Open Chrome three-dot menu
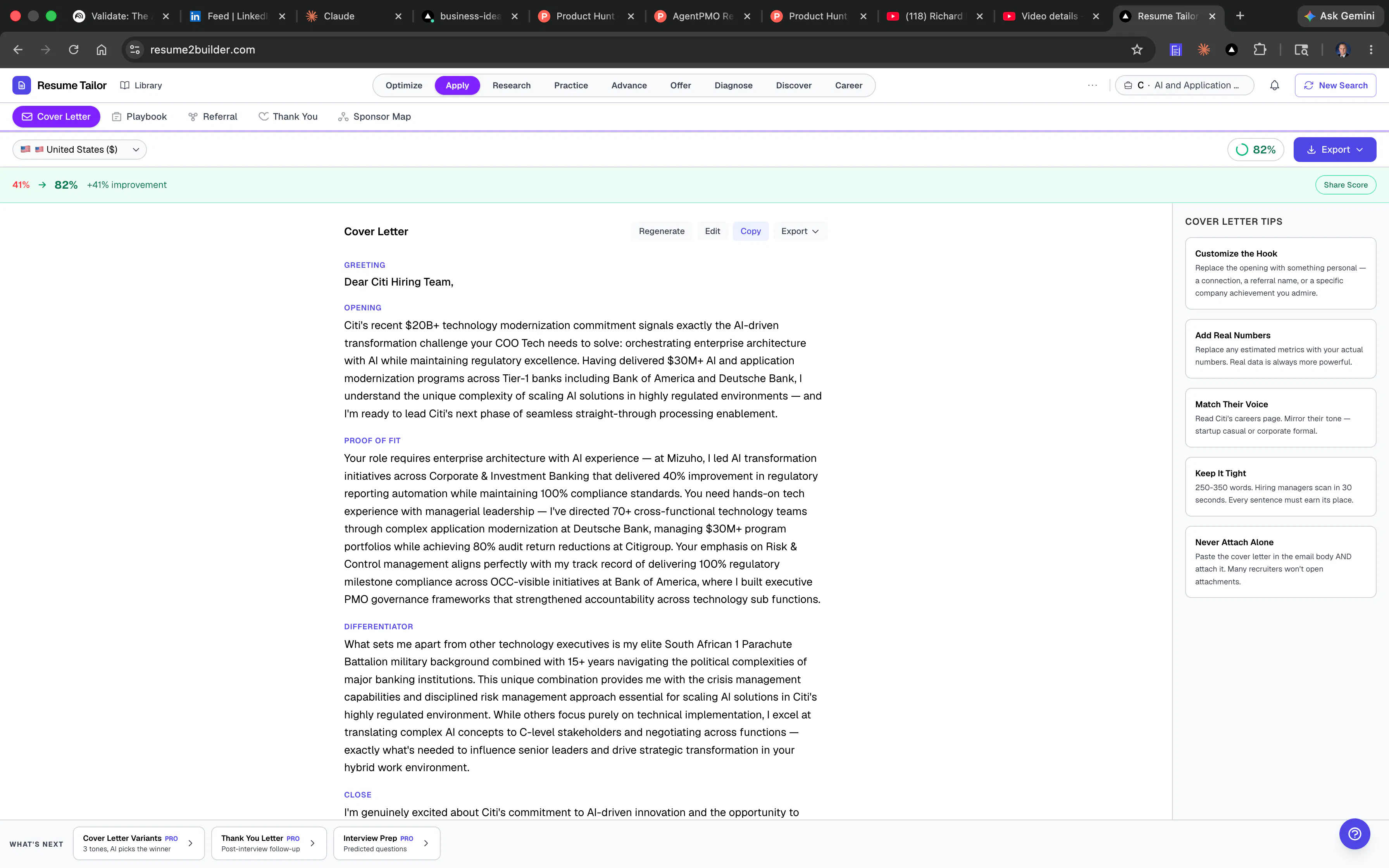 point(1371,50)
